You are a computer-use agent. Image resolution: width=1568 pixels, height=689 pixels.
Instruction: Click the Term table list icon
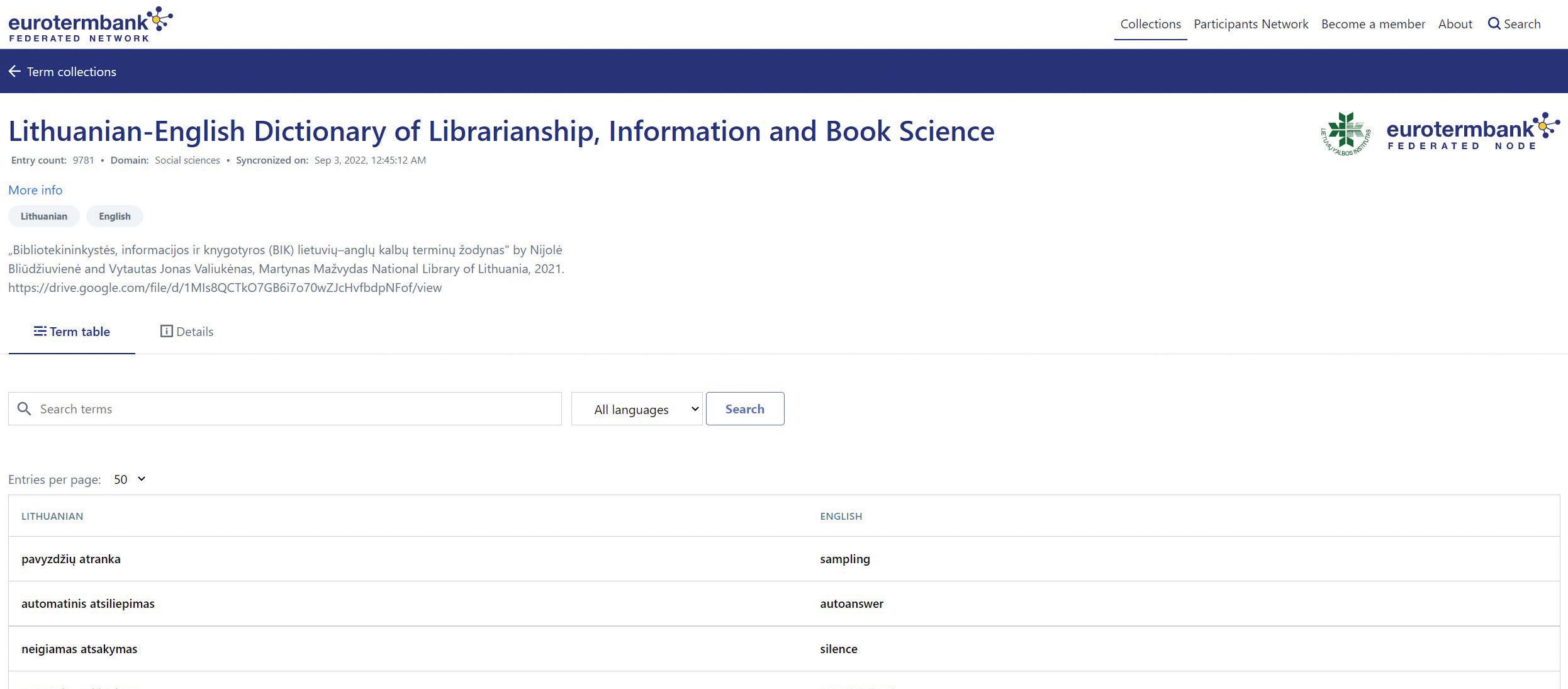[x=40, y=332]
